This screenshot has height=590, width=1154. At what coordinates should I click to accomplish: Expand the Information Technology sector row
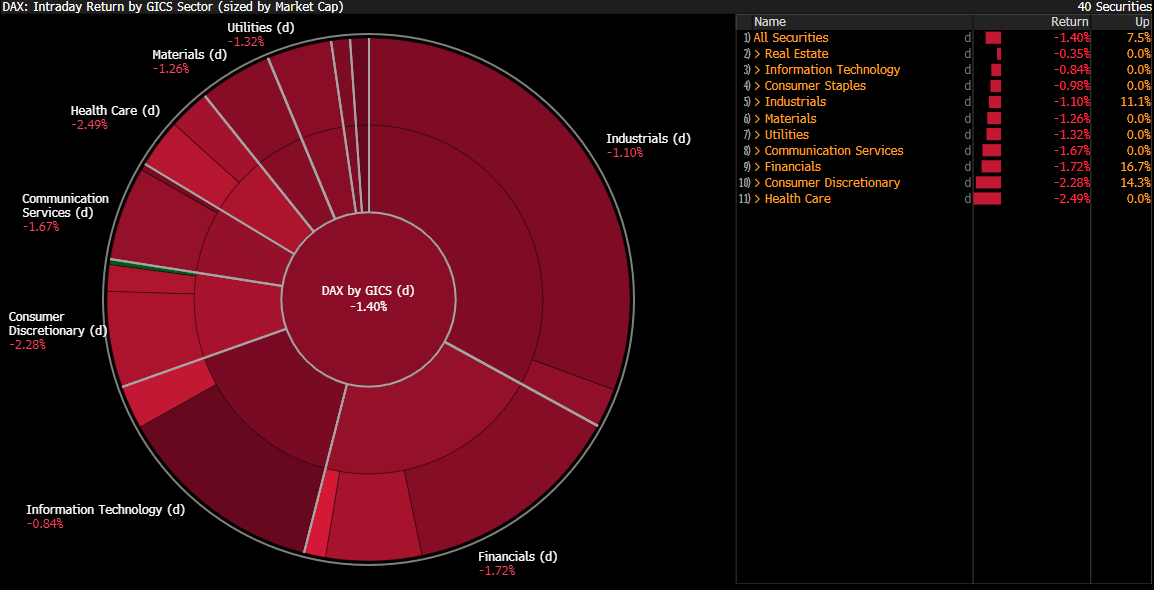point(757,70)
